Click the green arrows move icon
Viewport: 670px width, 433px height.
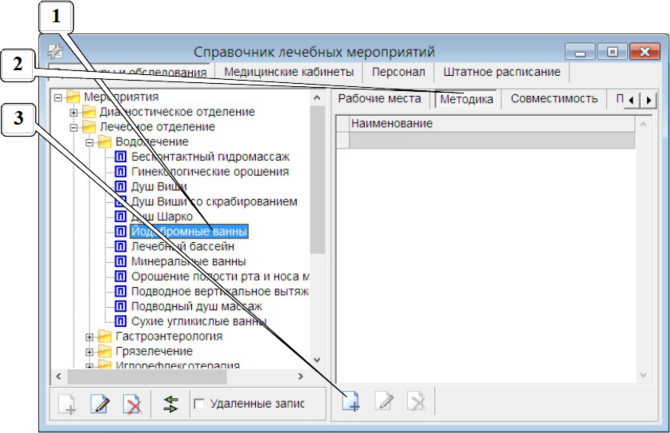[x=170, y=404]
